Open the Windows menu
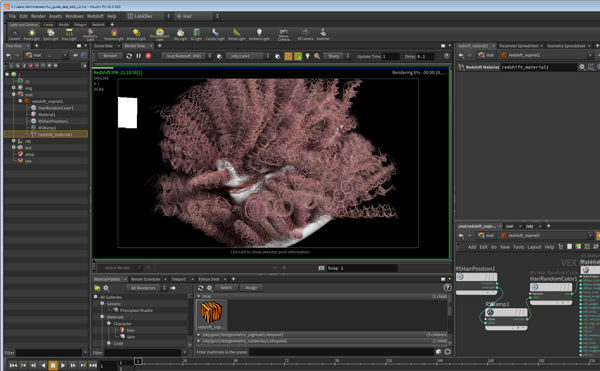This screenshot has width=600, height=371. 74,16
